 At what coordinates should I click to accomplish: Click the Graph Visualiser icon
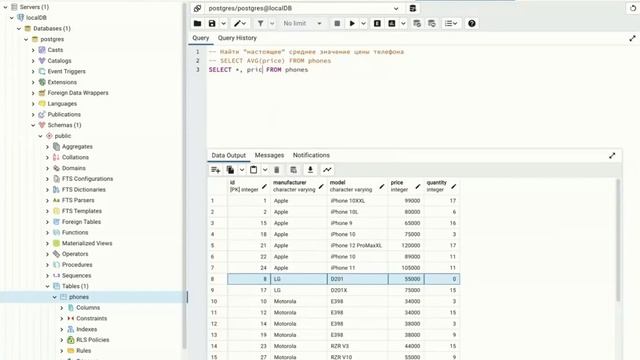click(x=327, y=170)
